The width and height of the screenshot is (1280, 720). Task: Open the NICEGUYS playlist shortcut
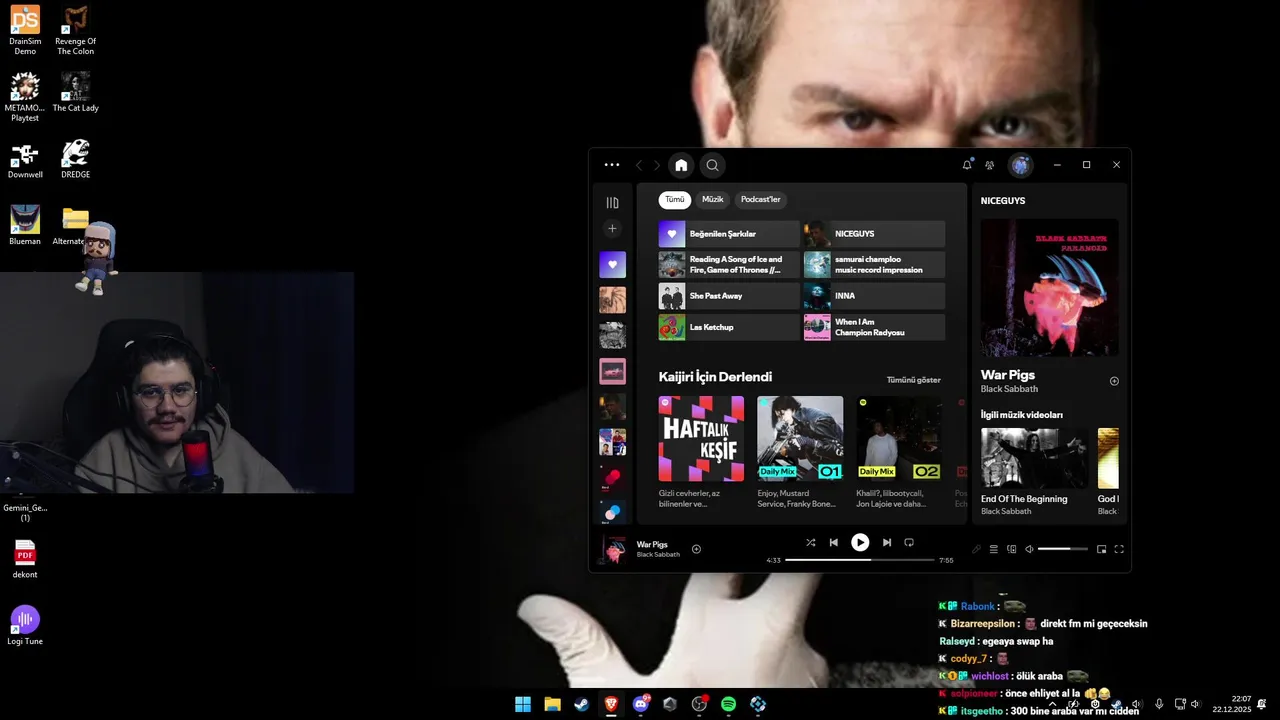tap(874, 234)
